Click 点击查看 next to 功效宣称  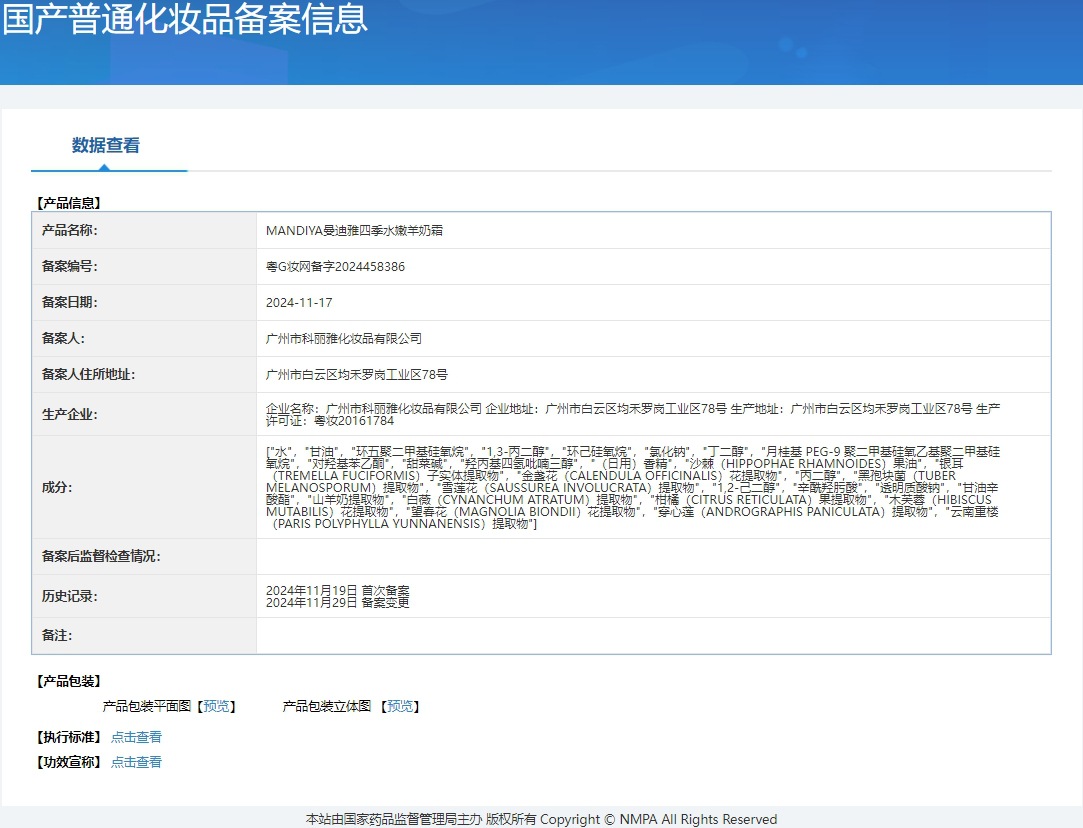(136, 762)
